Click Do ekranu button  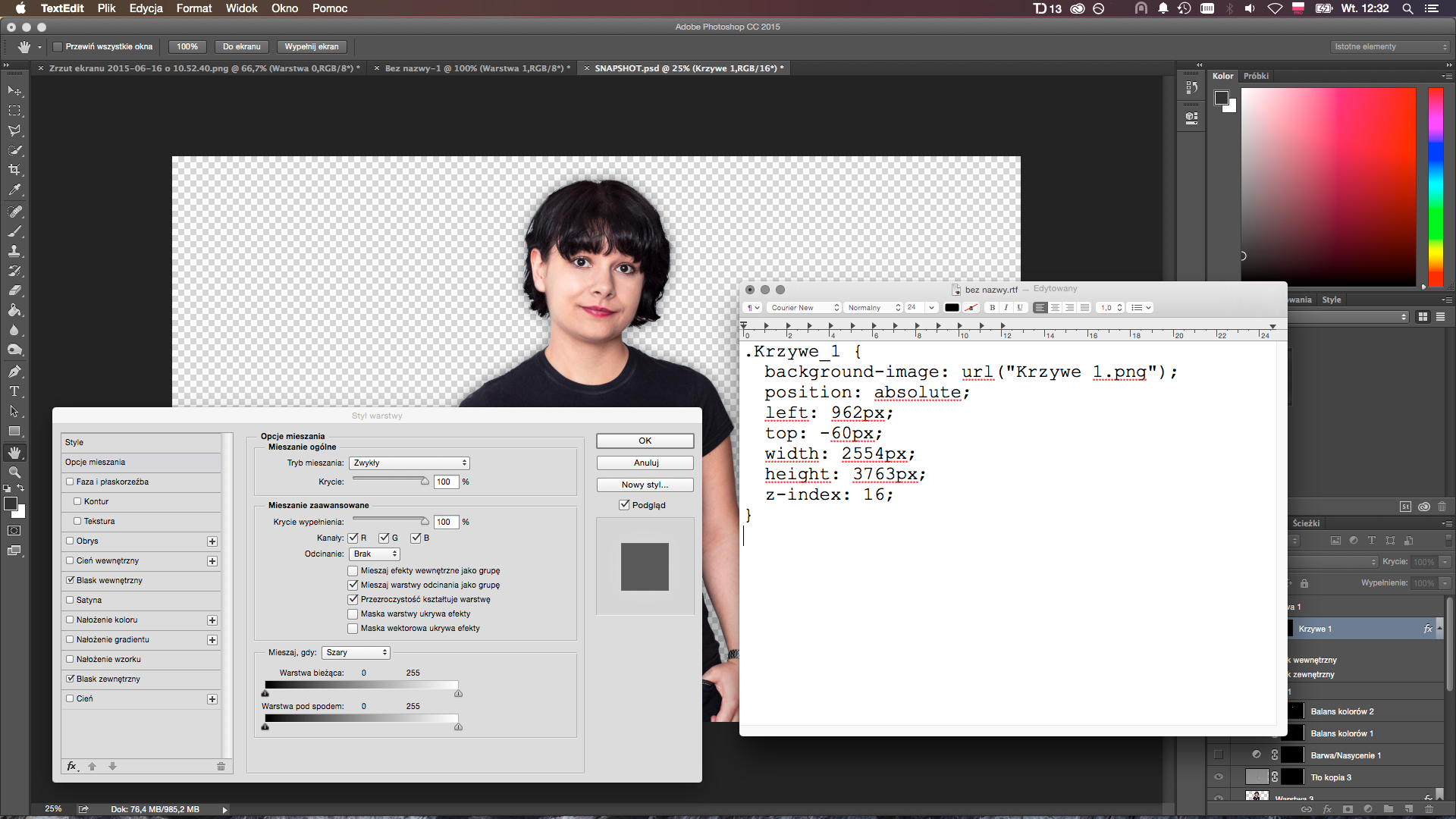(x=241, y=47)
